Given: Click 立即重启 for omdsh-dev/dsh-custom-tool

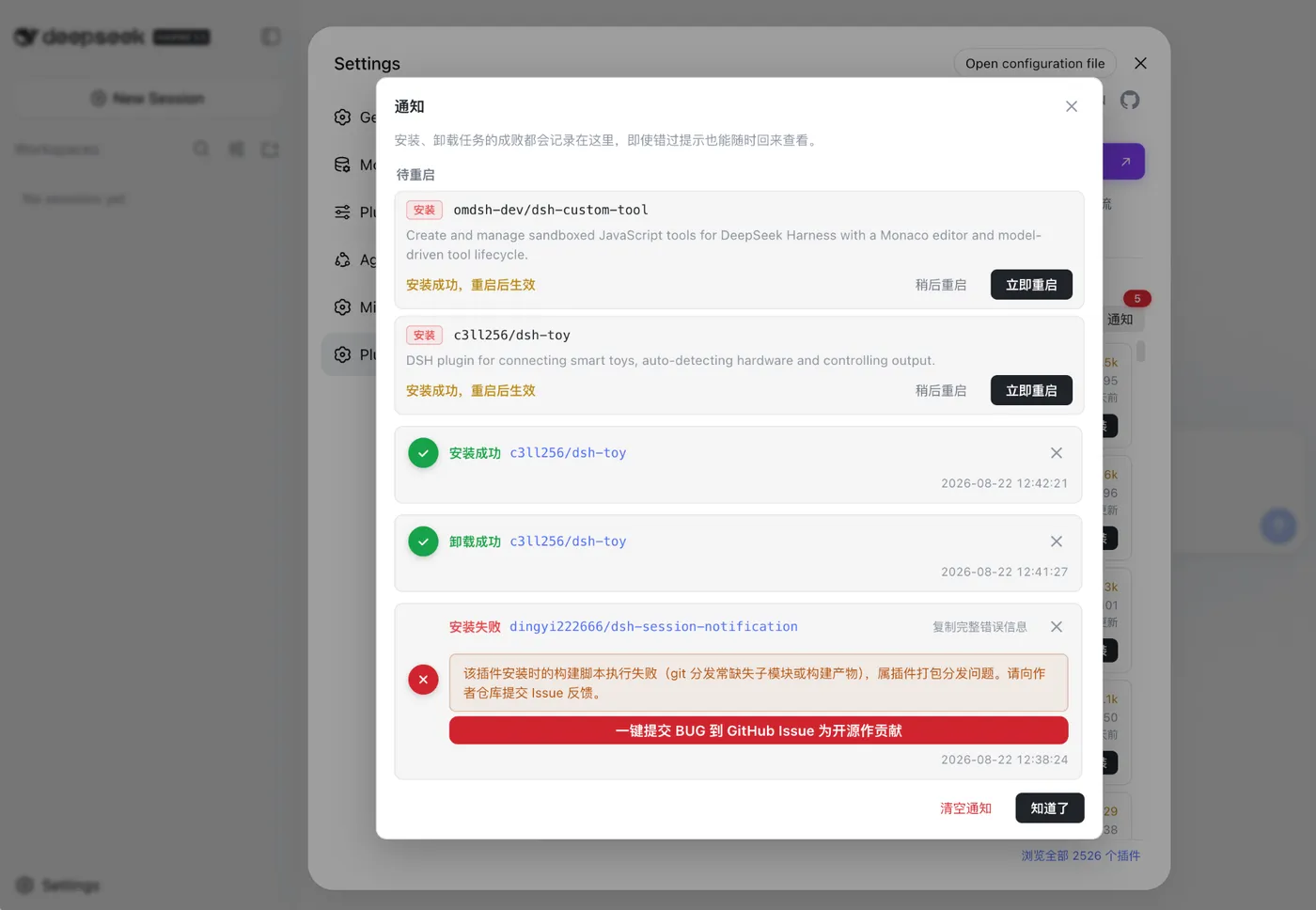Looking at the screenshot, I should point(1031,285).
